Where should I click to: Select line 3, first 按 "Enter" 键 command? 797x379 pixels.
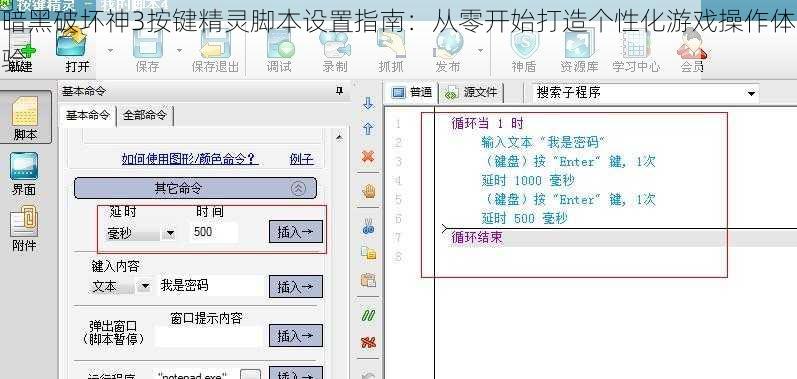(x=568, y=162)
